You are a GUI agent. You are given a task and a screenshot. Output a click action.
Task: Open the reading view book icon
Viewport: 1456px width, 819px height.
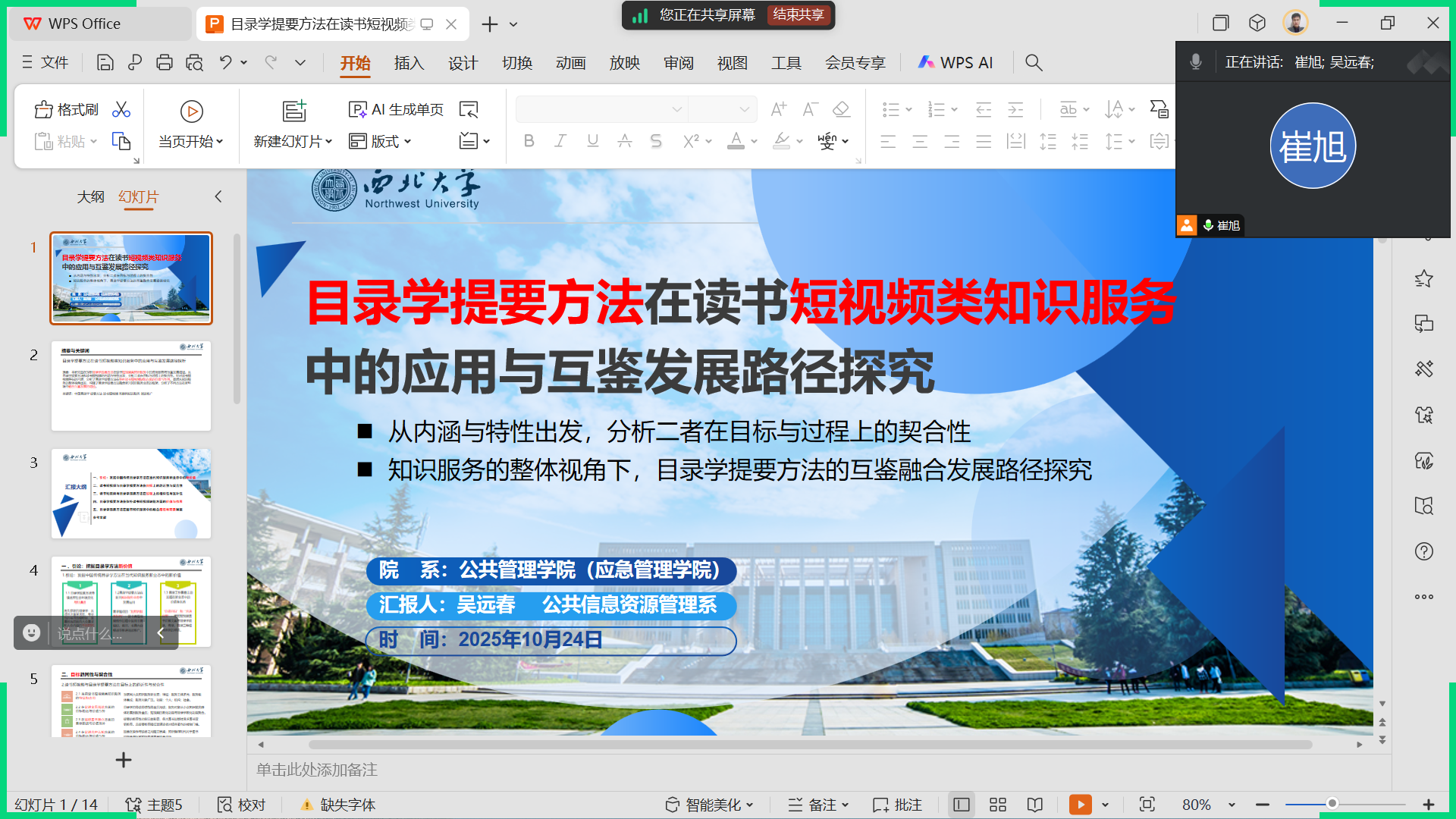click(1035, 805)
